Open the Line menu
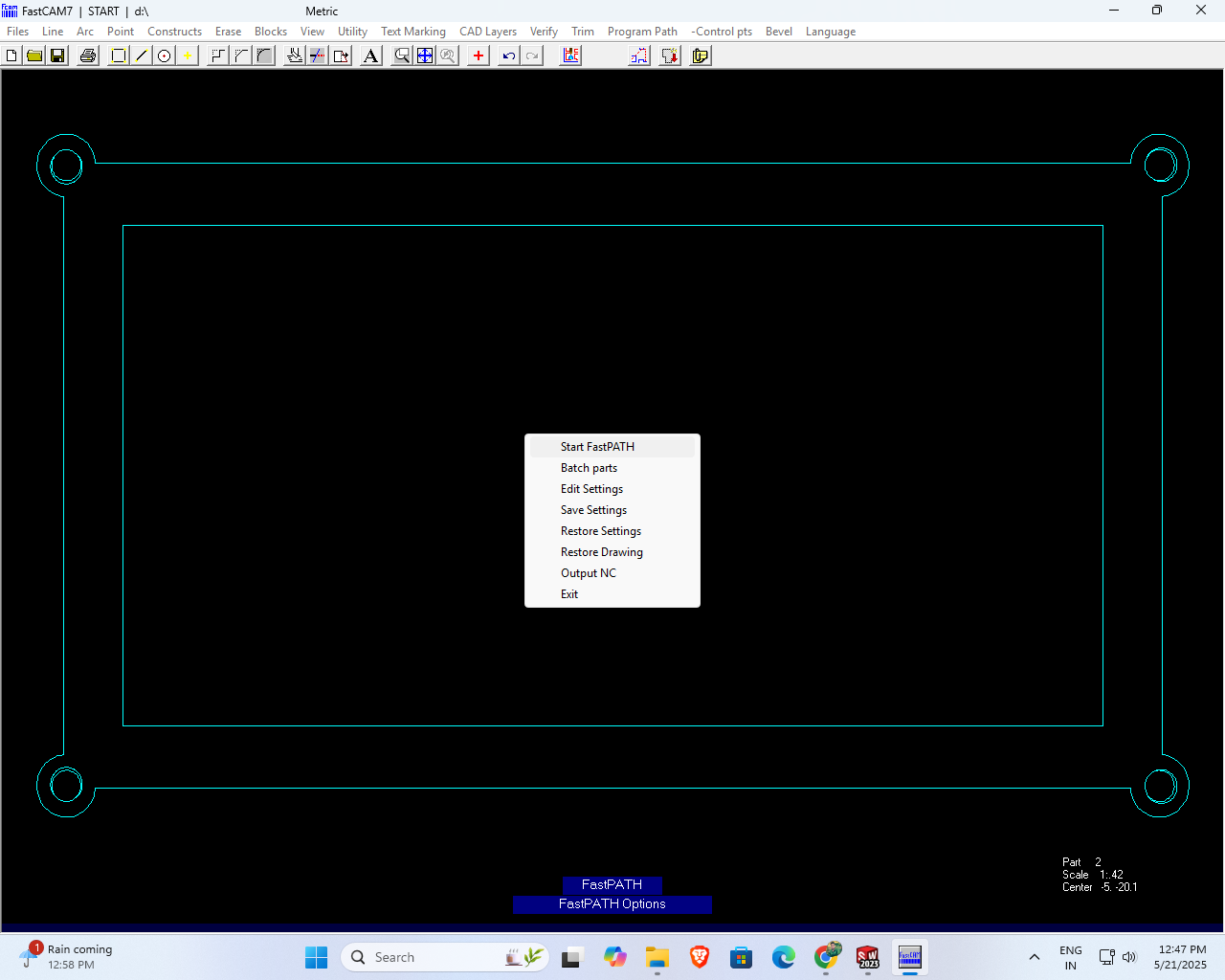This screenshot has height=980, width=1225. 53,32
